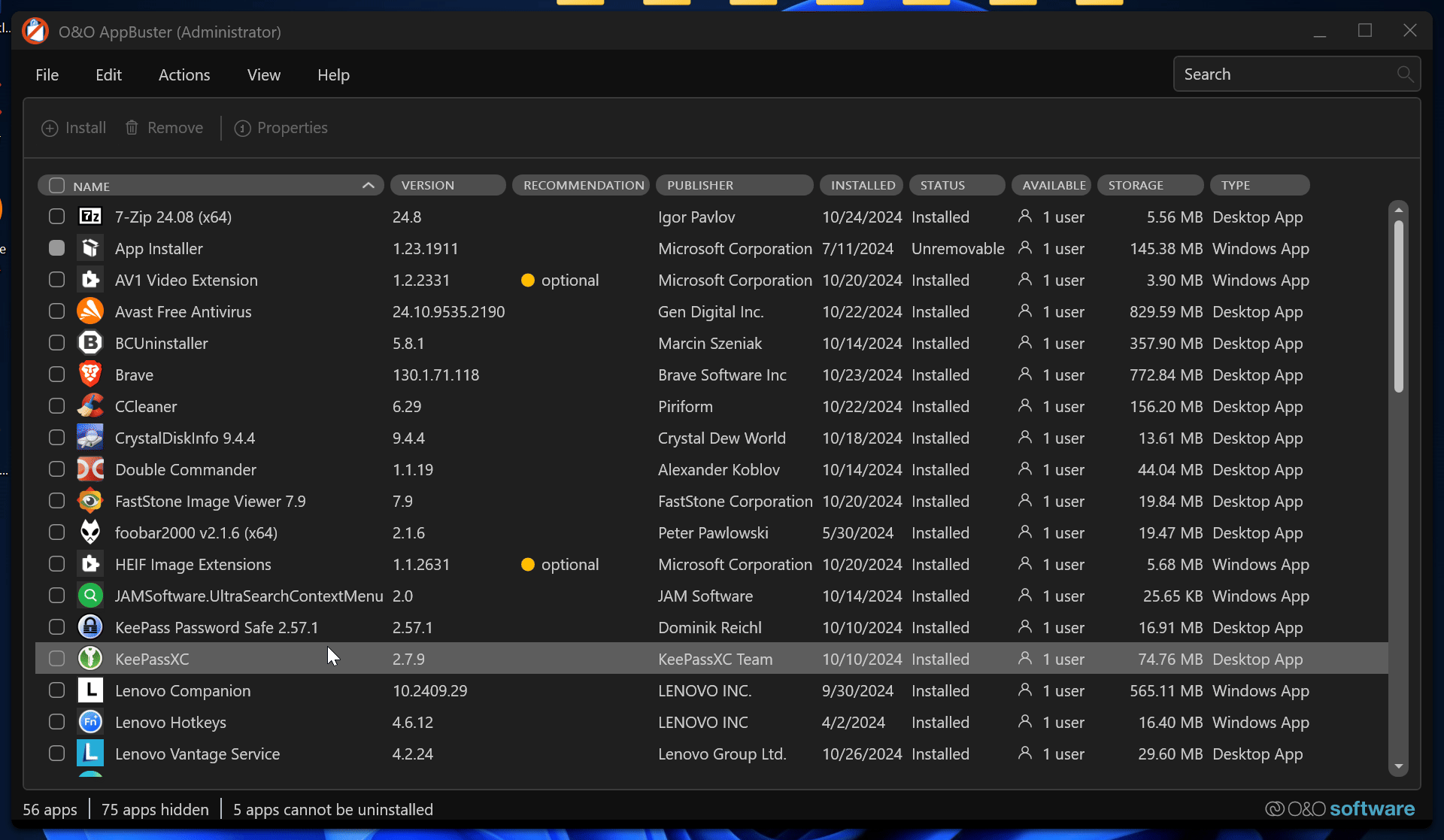
Task: Click the FastStone Image Viewer icon
Action: click(90, 501)
